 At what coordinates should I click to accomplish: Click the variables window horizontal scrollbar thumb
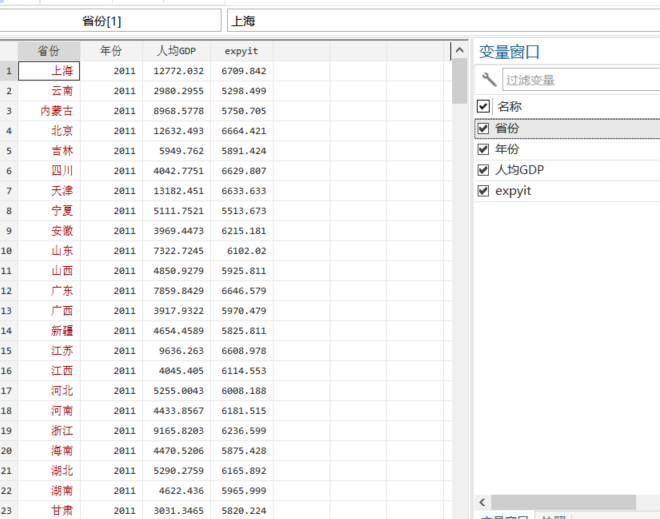563,502
